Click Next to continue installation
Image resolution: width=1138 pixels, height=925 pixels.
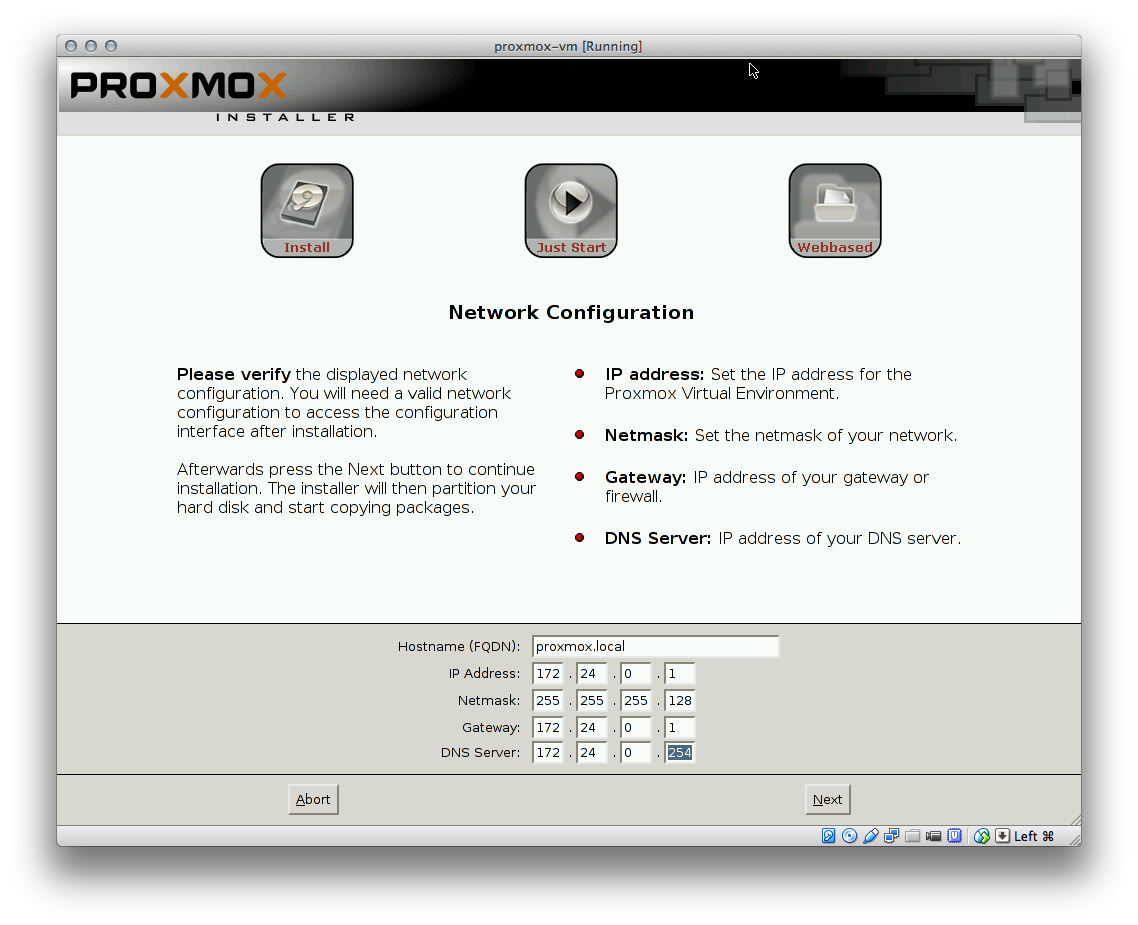coord(827,799)
